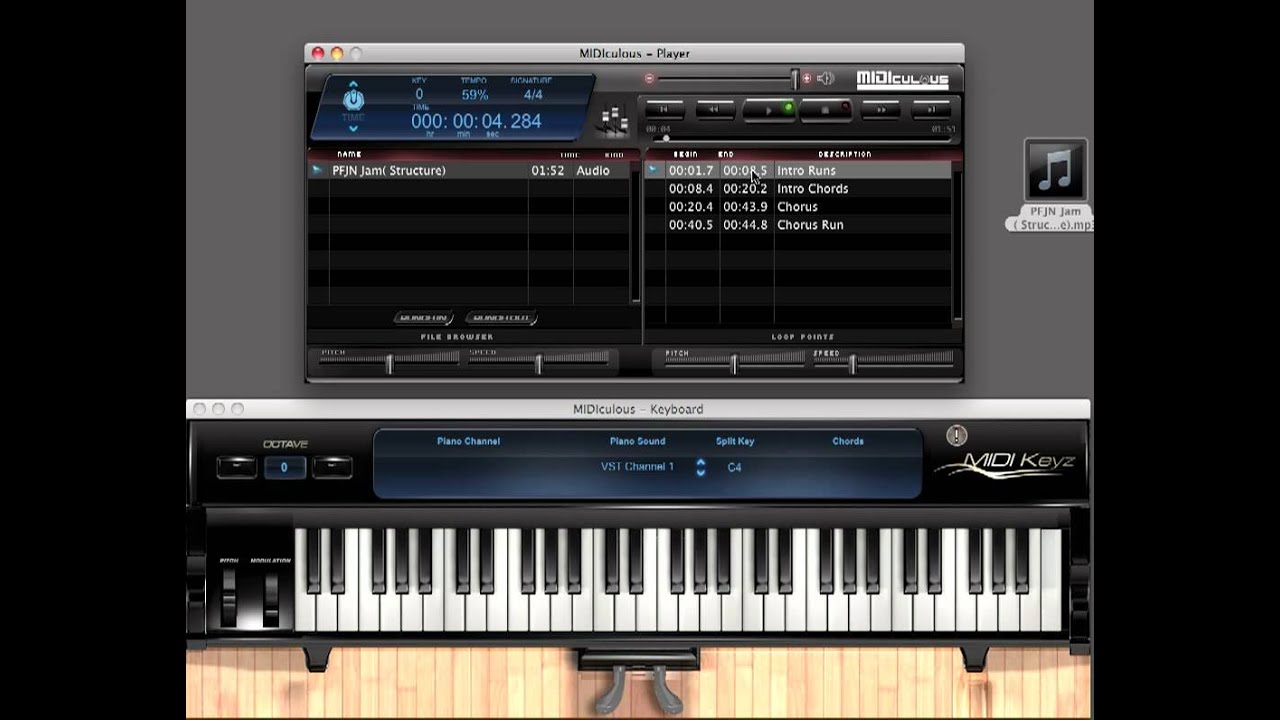Click the 00:20.2 end time
This screenshot has height=720, width=1280.
(x=745, y=189)
